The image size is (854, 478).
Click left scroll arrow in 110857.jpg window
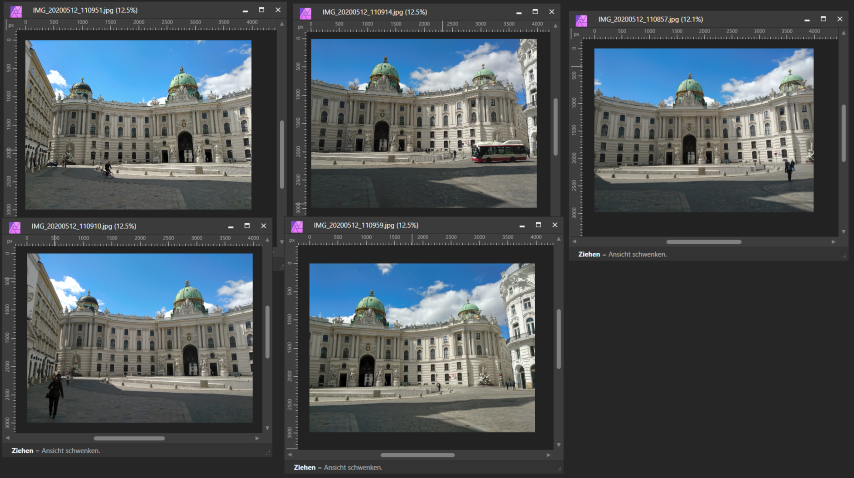(574, 242)
